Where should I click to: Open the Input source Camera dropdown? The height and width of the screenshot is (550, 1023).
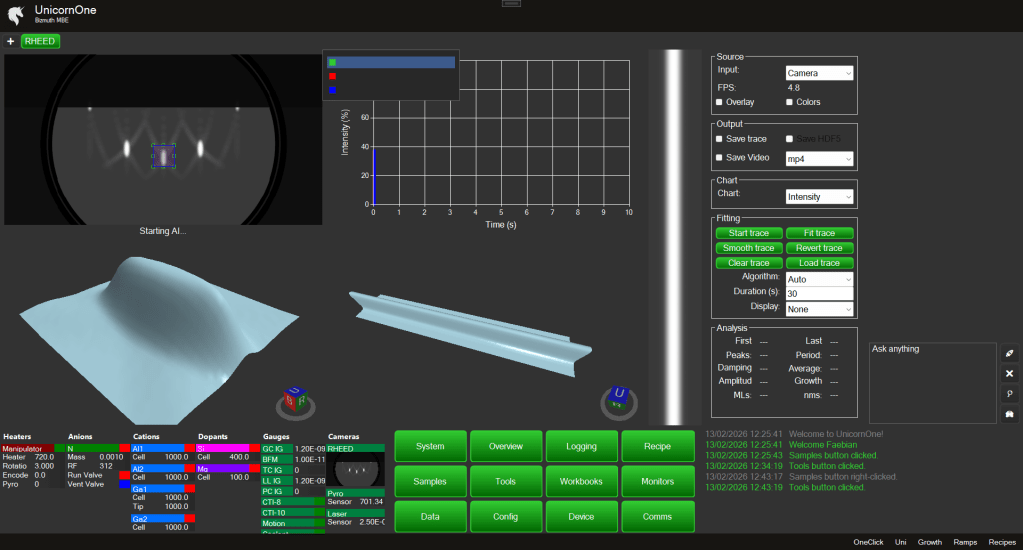click(819, 73)
